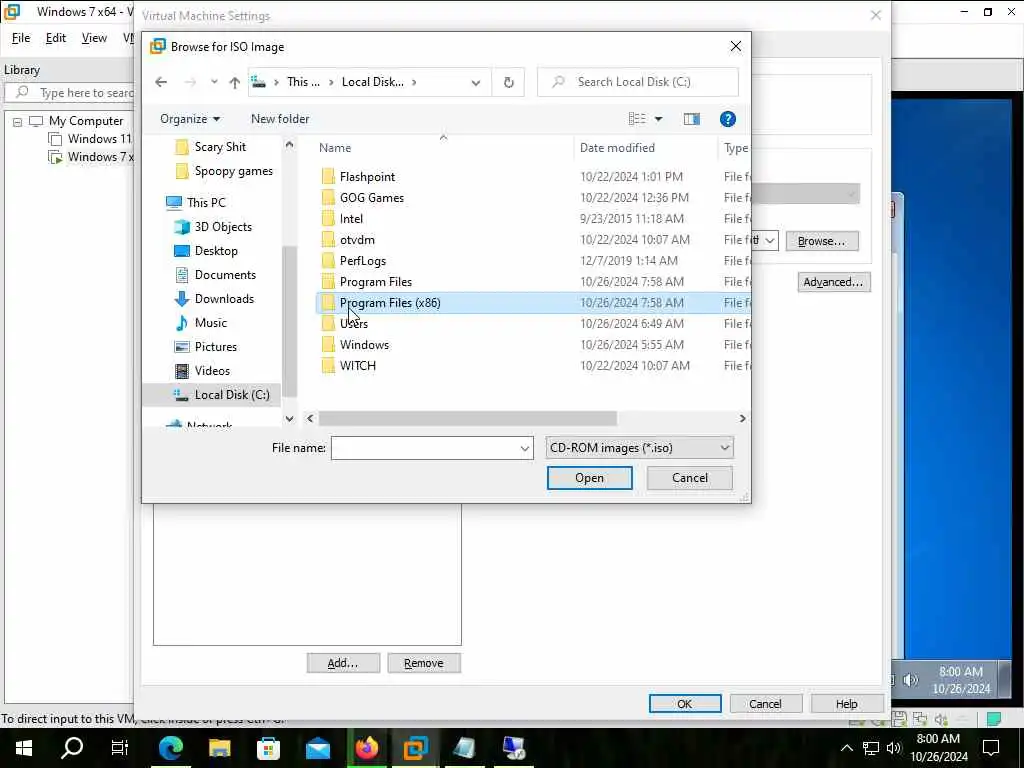The image size is (1024, 768).
Task: Click Advanced... in VM Settings
Action: coord(833,282)
